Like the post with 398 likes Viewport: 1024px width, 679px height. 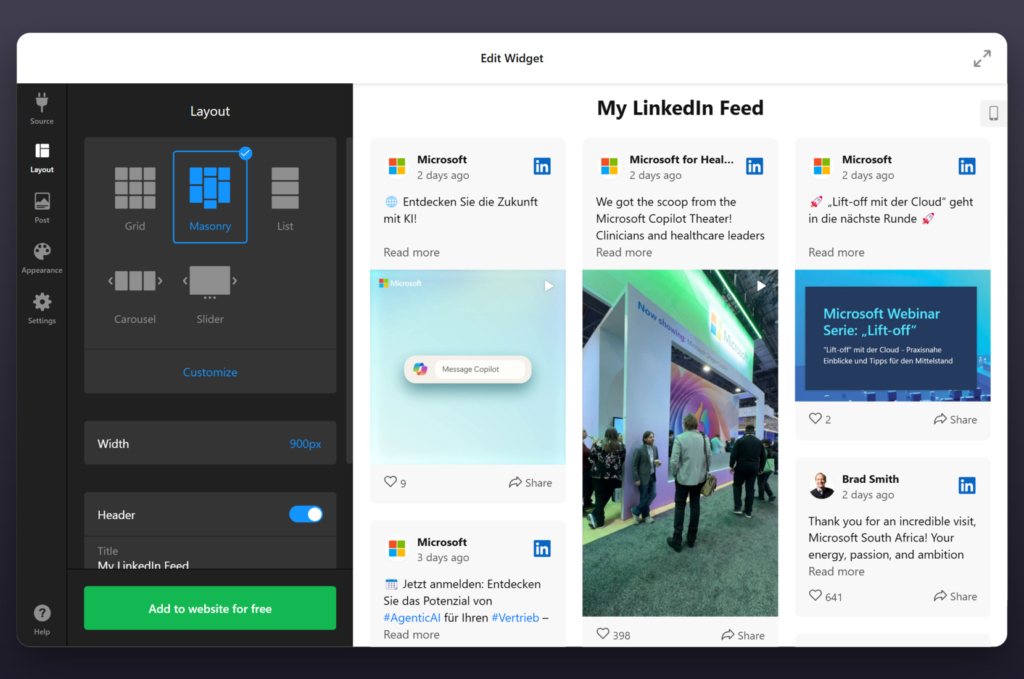click(603, 633)
